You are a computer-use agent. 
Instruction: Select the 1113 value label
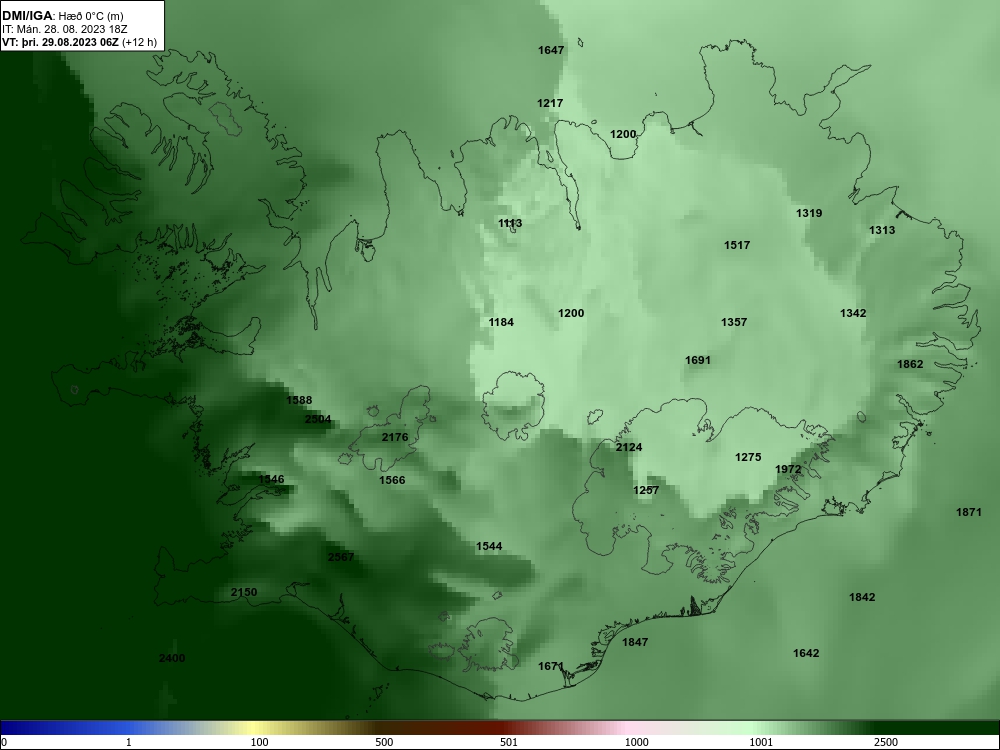point(510,223)
